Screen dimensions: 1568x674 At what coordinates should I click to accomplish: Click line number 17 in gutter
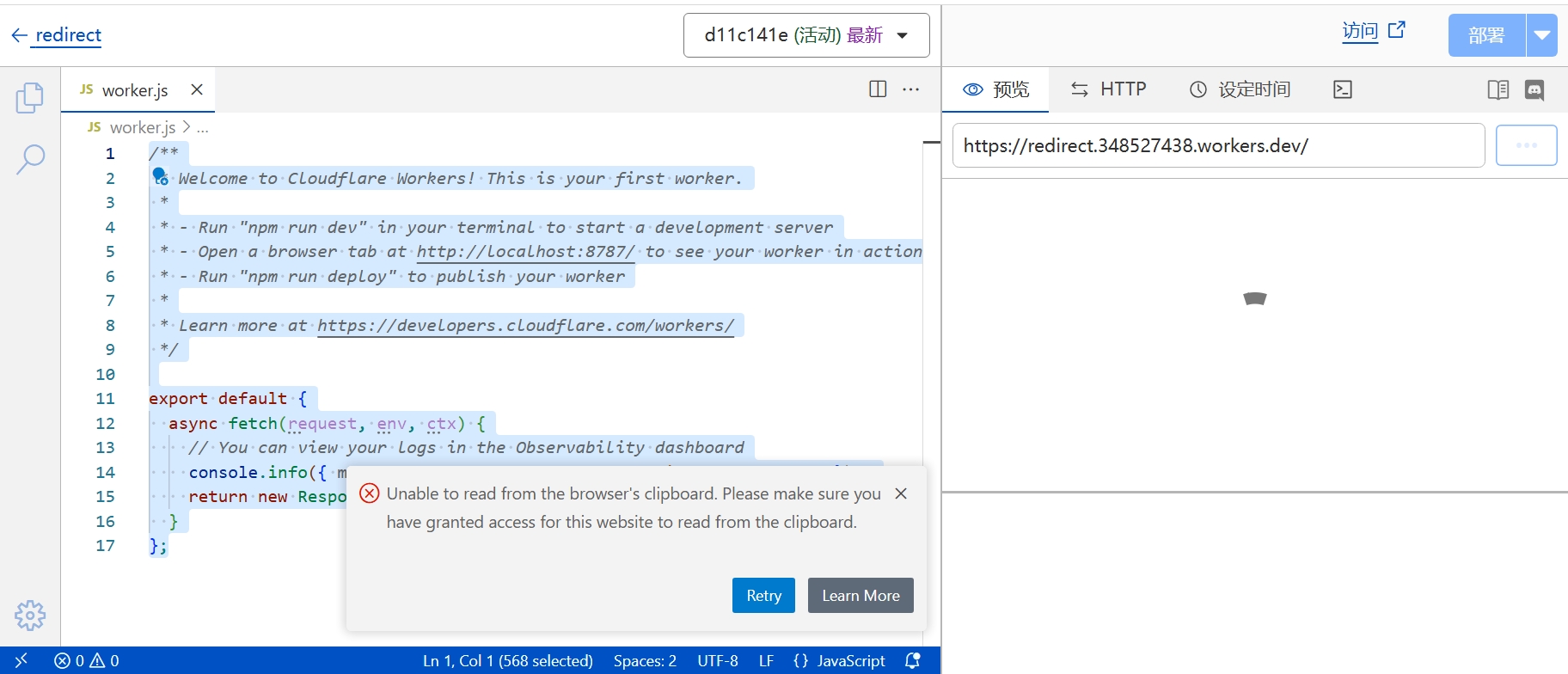point(105,546)
